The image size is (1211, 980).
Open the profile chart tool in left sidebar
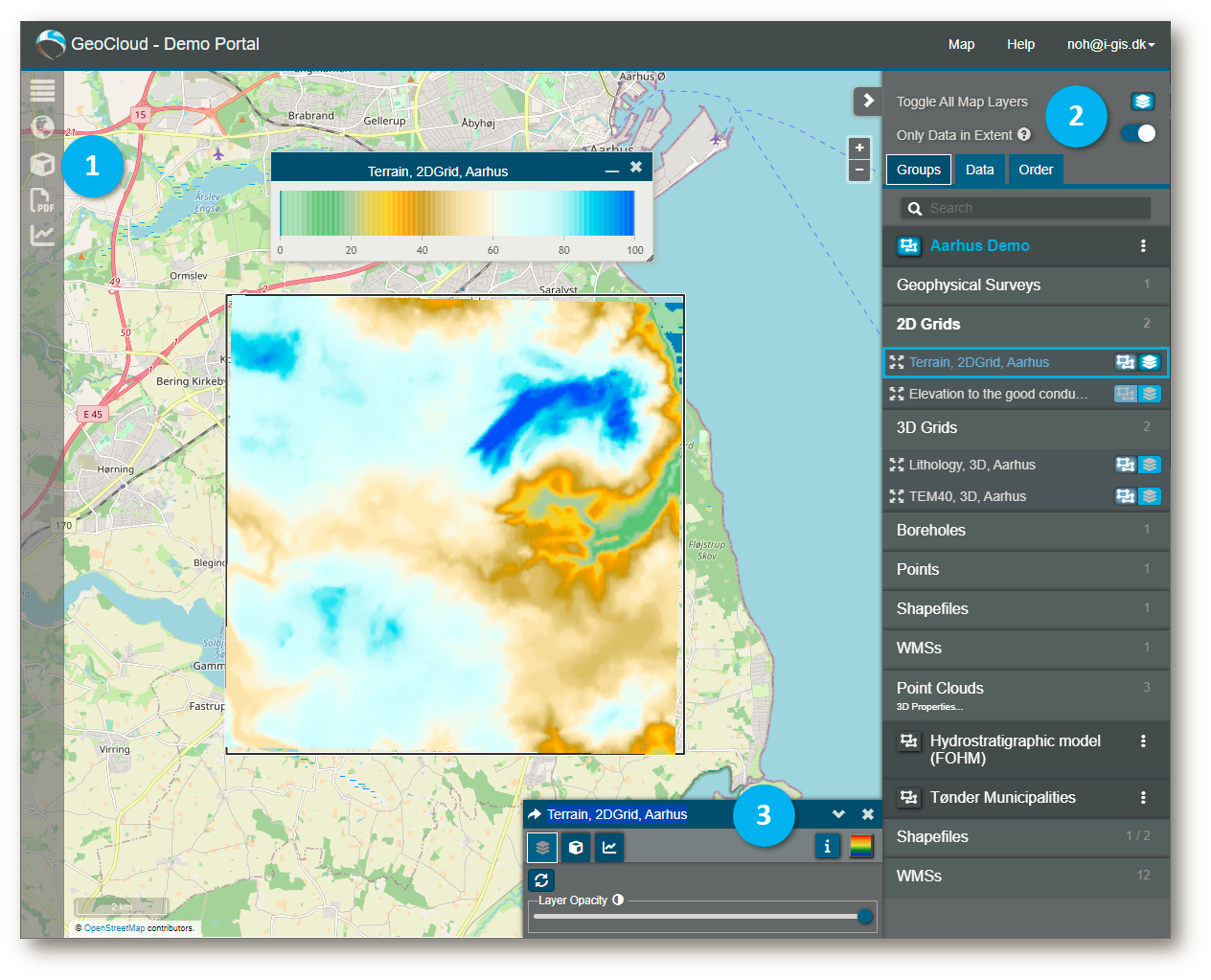(x=42, y=235)
